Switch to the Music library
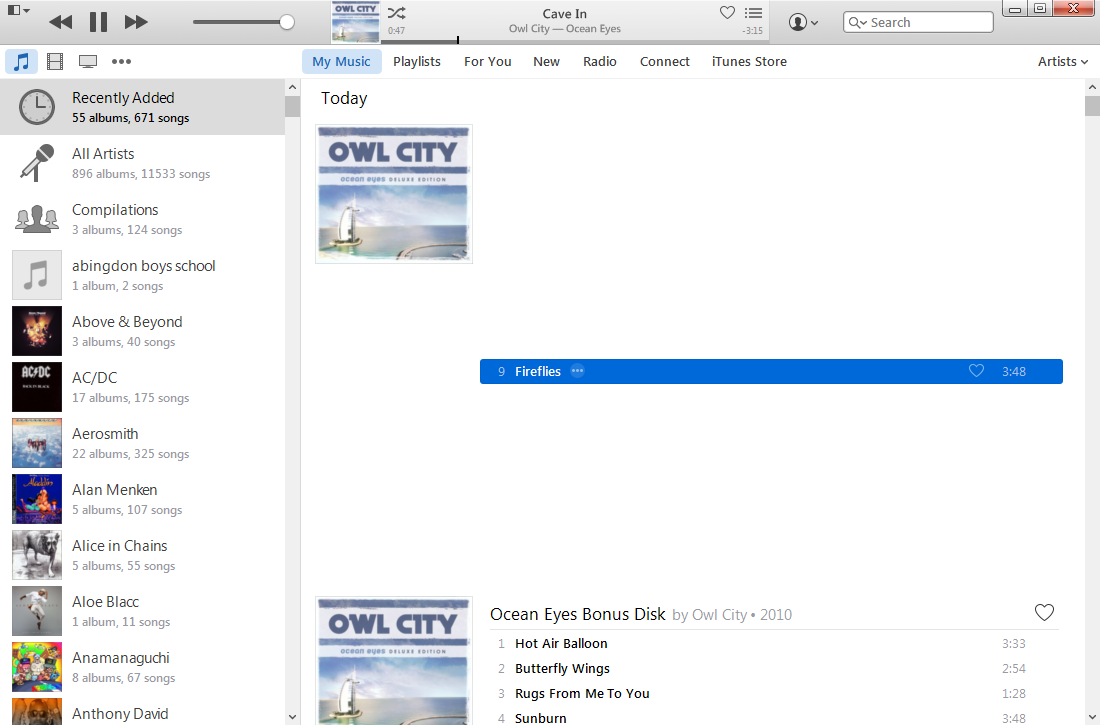The height and width of the screenshot is (725, 1100). [x=22, y=61]
